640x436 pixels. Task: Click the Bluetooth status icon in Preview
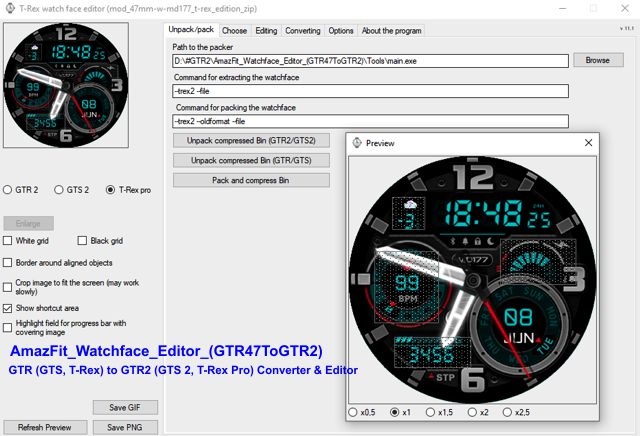[453, 241]
